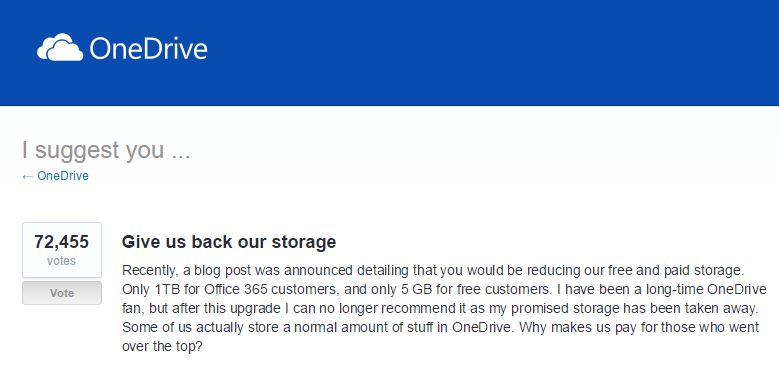Click the over the top? ending text
Image resolution: width=779 pixels, height=384 pixels.
pyautogui.click(x=162, y=346)
